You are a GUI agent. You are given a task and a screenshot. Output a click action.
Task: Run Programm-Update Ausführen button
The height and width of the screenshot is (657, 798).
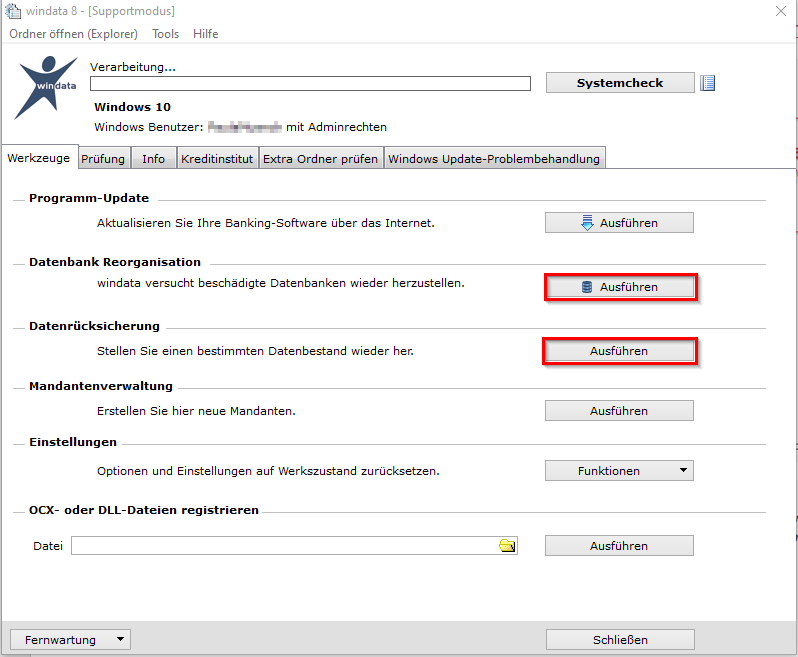point(619,223)
